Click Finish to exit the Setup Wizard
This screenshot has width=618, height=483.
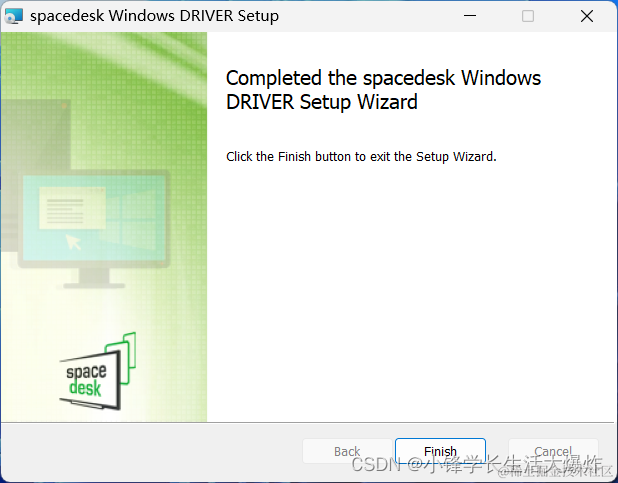click(440, 451)
